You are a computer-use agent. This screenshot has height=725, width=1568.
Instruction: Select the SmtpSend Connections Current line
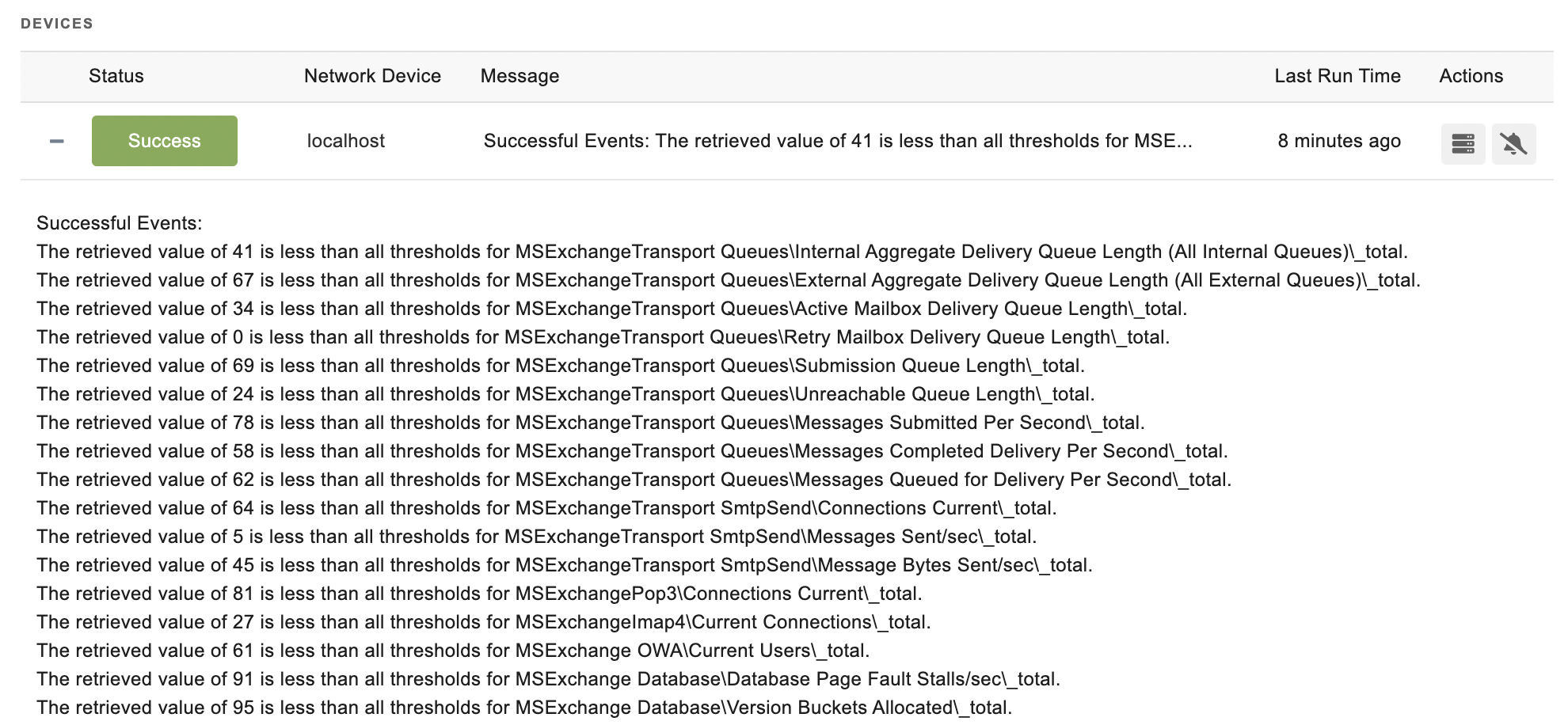point(546,508)
